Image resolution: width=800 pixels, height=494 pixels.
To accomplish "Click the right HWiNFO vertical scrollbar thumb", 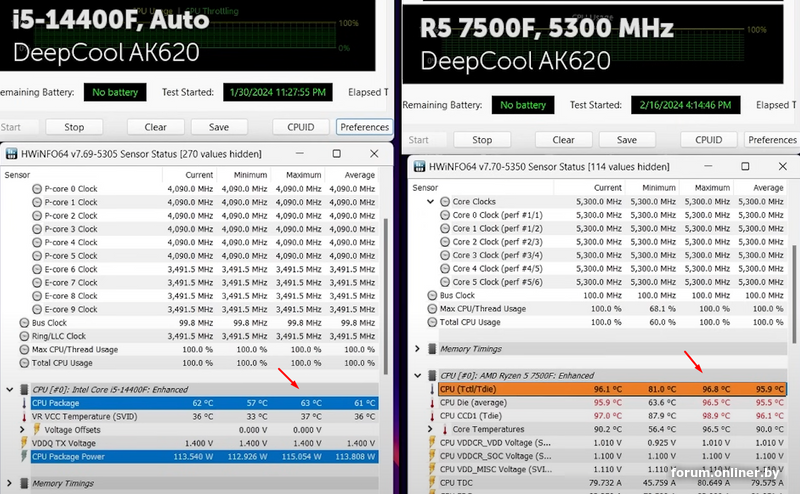I will tap(794, 293).
